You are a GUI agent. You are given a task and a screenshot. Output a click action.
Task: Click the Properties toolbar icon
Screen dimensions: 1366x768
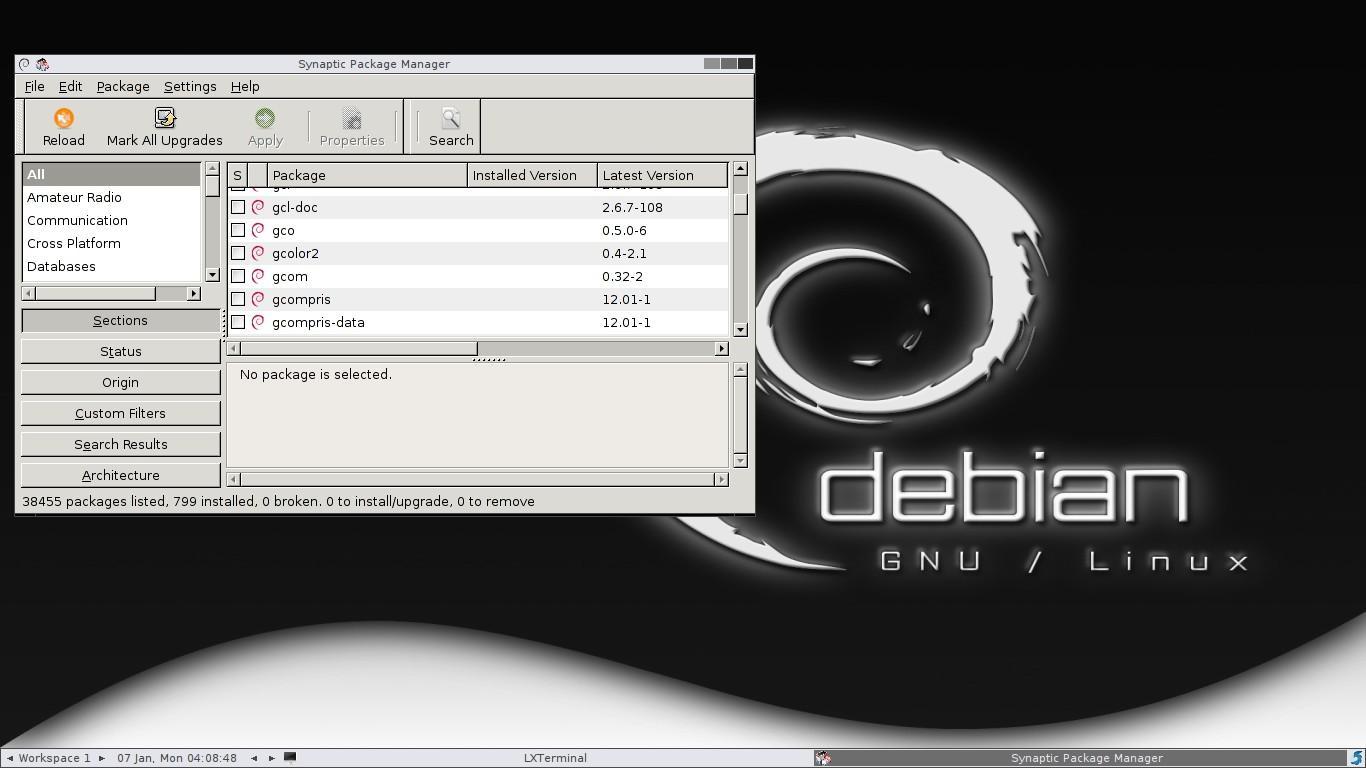(x=352, y=119)
